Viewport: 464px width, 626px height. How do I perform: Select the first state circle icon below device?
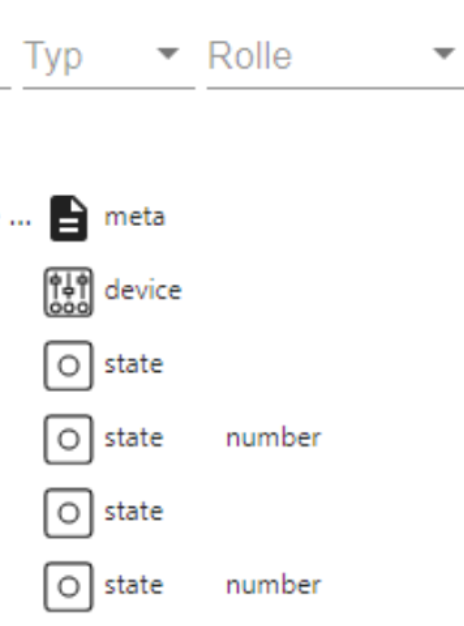68,365
